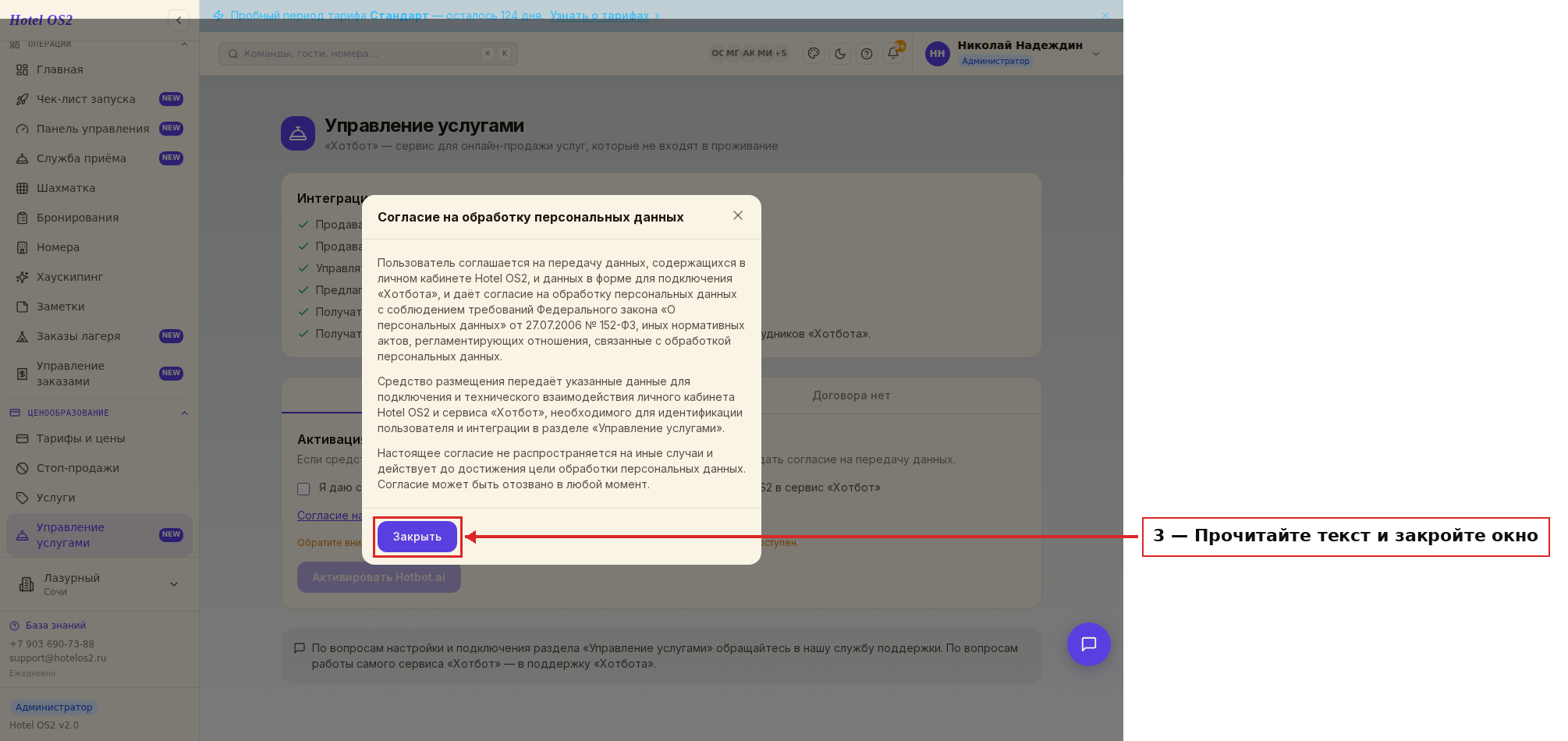The width and height of the screenshot is (1568, 741).
Task: Select the Договора нет tab
Action: click(x=851, y=395)
